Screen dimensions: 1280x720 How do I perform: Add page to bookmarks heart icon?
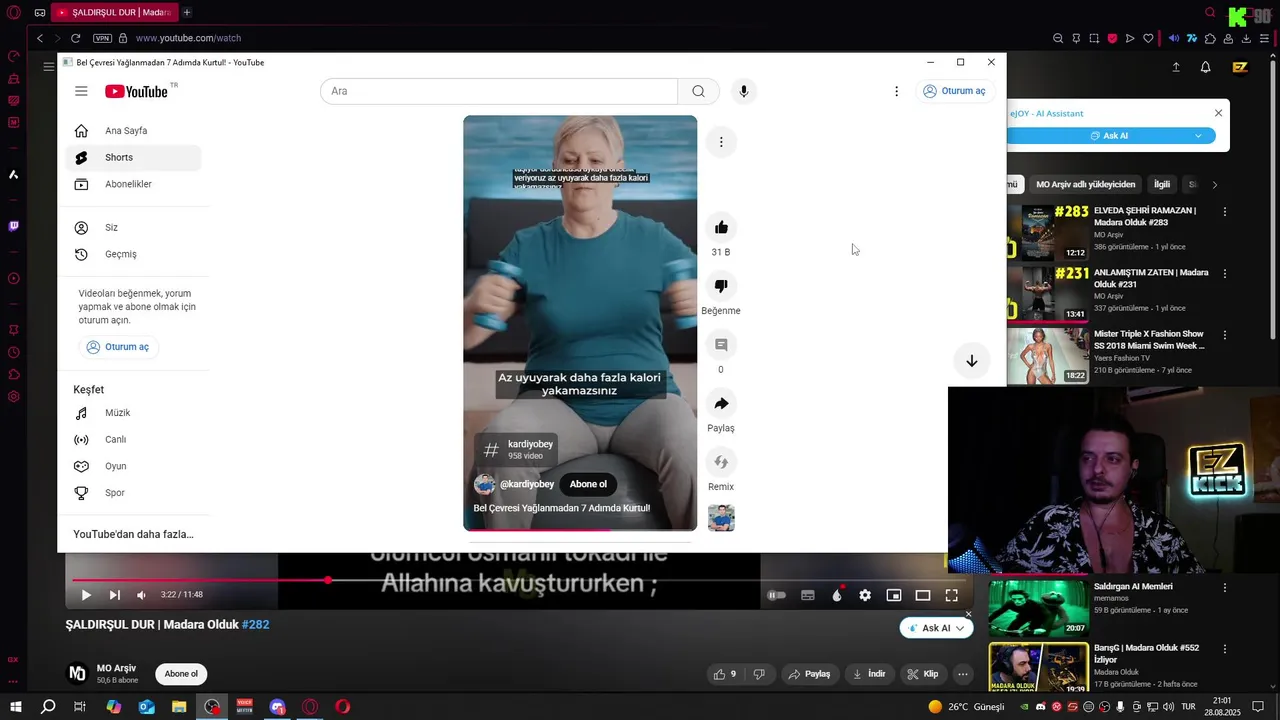point(1148,38)
